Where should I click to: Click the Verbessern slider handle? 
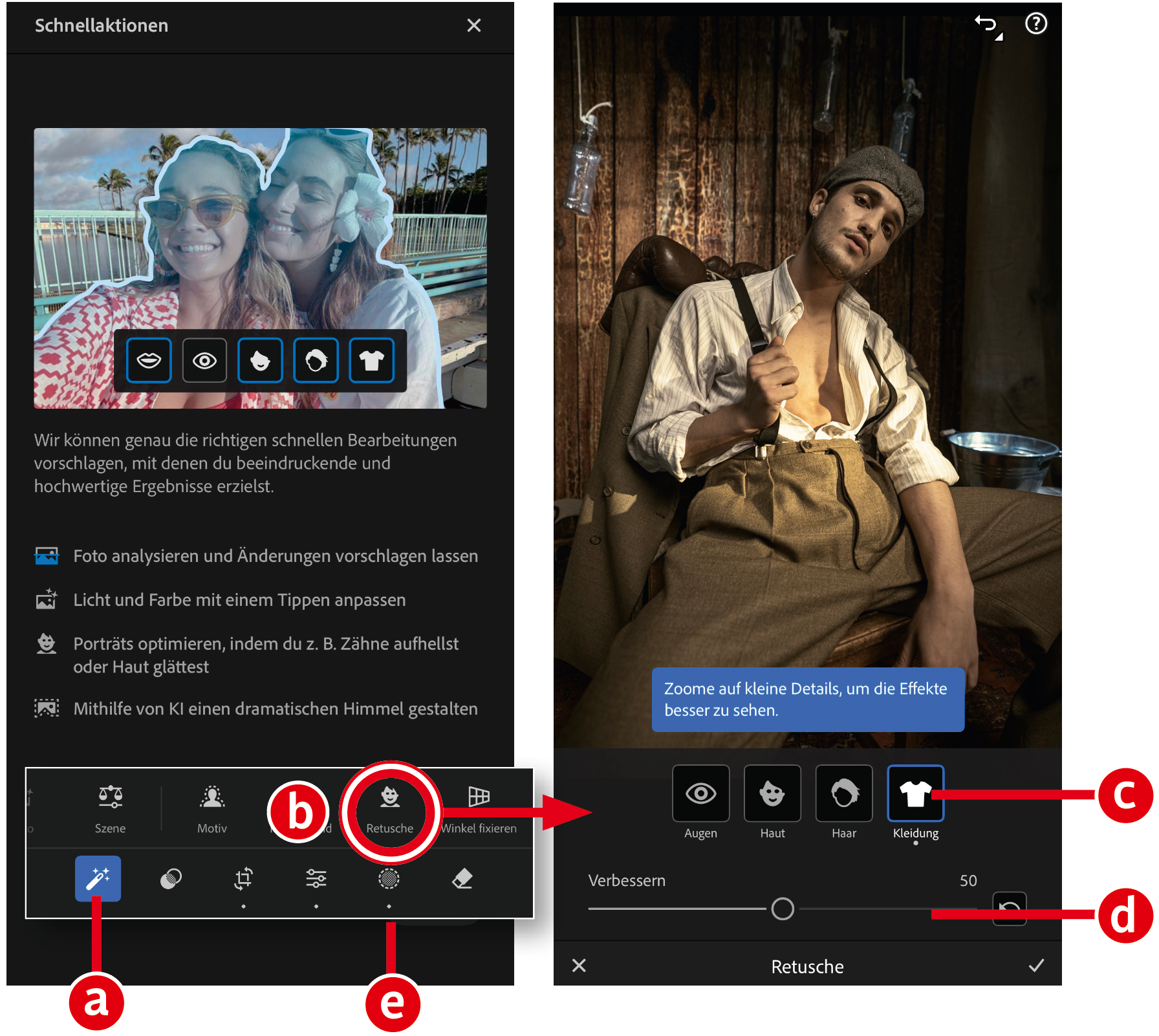click(x=783, y=909)
